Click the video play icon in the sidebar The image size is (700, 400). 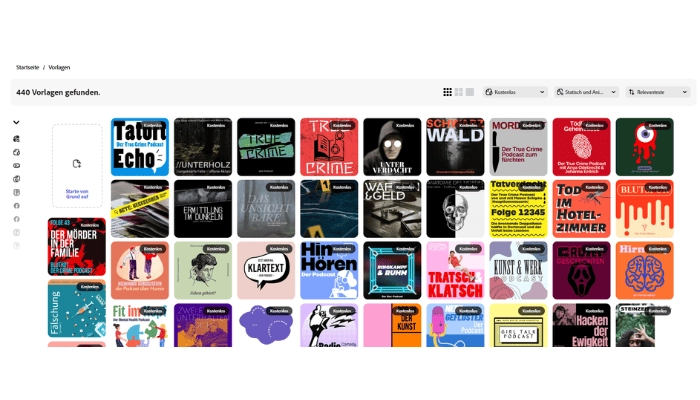pos(17,166)
